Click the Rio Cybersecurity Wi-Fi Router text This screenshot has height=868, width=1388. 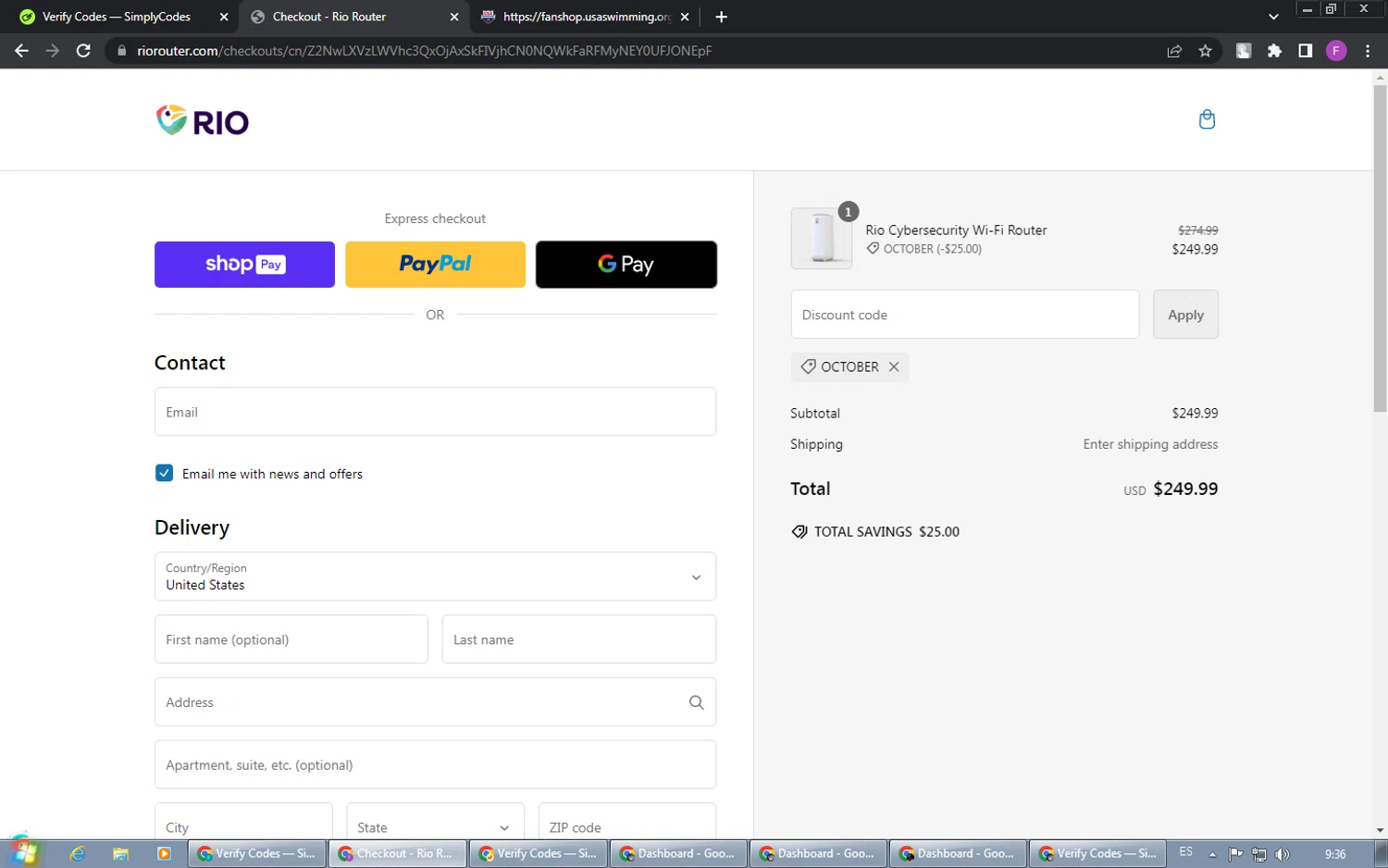click(956, 229)
